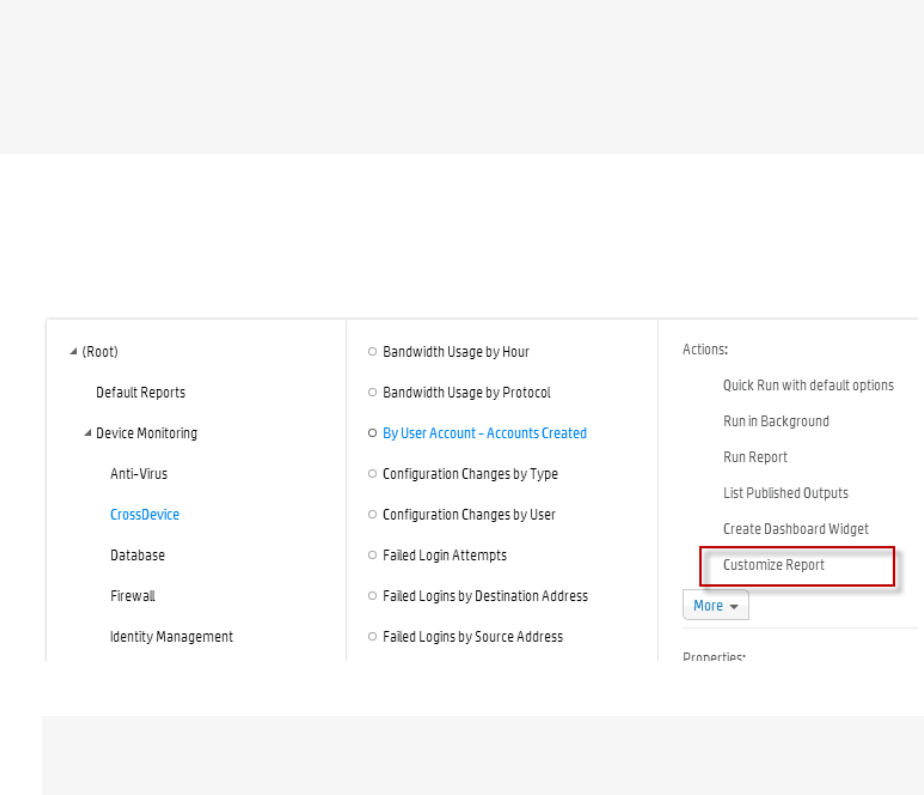Click the bullet beside Failed Logins by Destination Address
Viewport: 924px width, 795px height.
(372, 596)
